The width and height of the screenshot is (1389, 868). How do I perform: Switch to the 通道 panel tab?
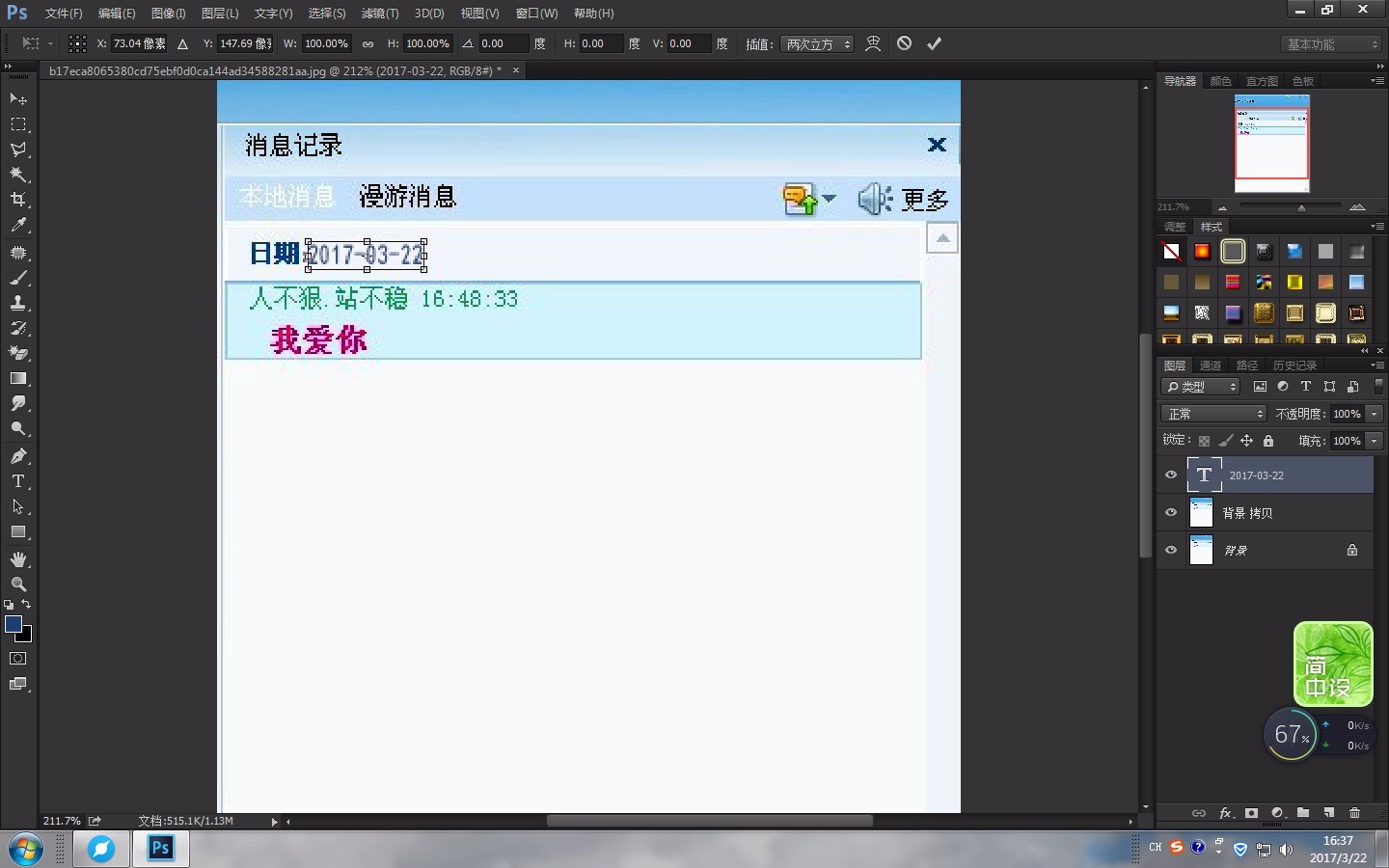coord(1210,366)
